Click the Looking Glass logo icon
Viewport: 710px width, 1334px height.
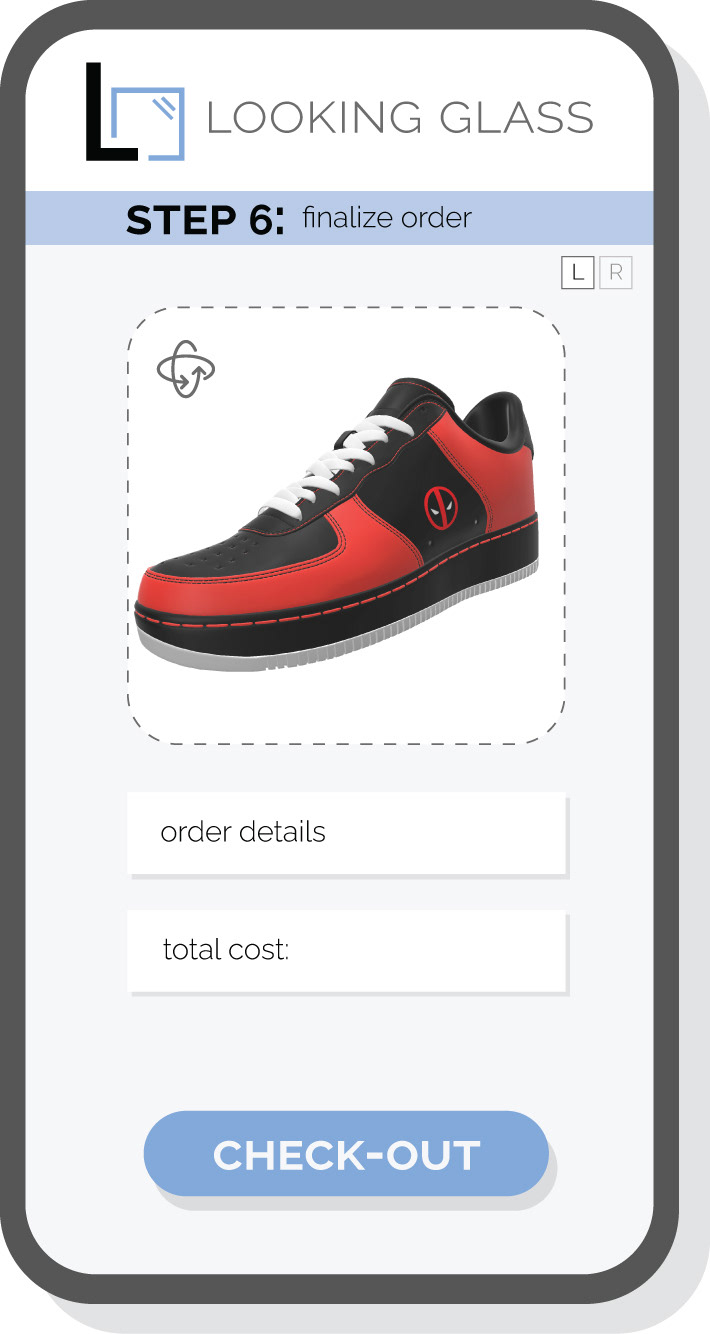(x=135, y=112)
